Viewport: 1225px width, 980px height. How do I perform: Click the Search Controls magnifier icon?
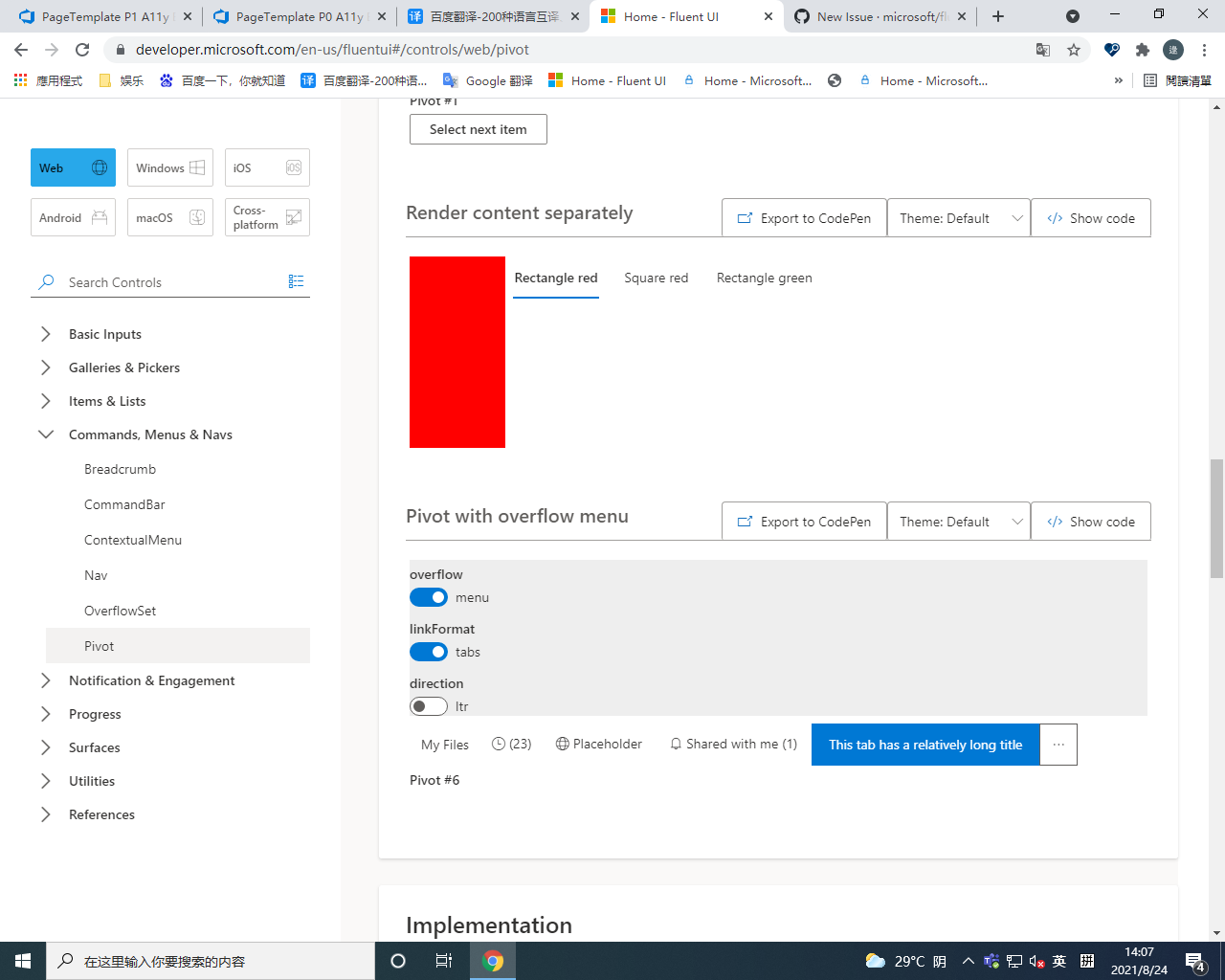45,281
